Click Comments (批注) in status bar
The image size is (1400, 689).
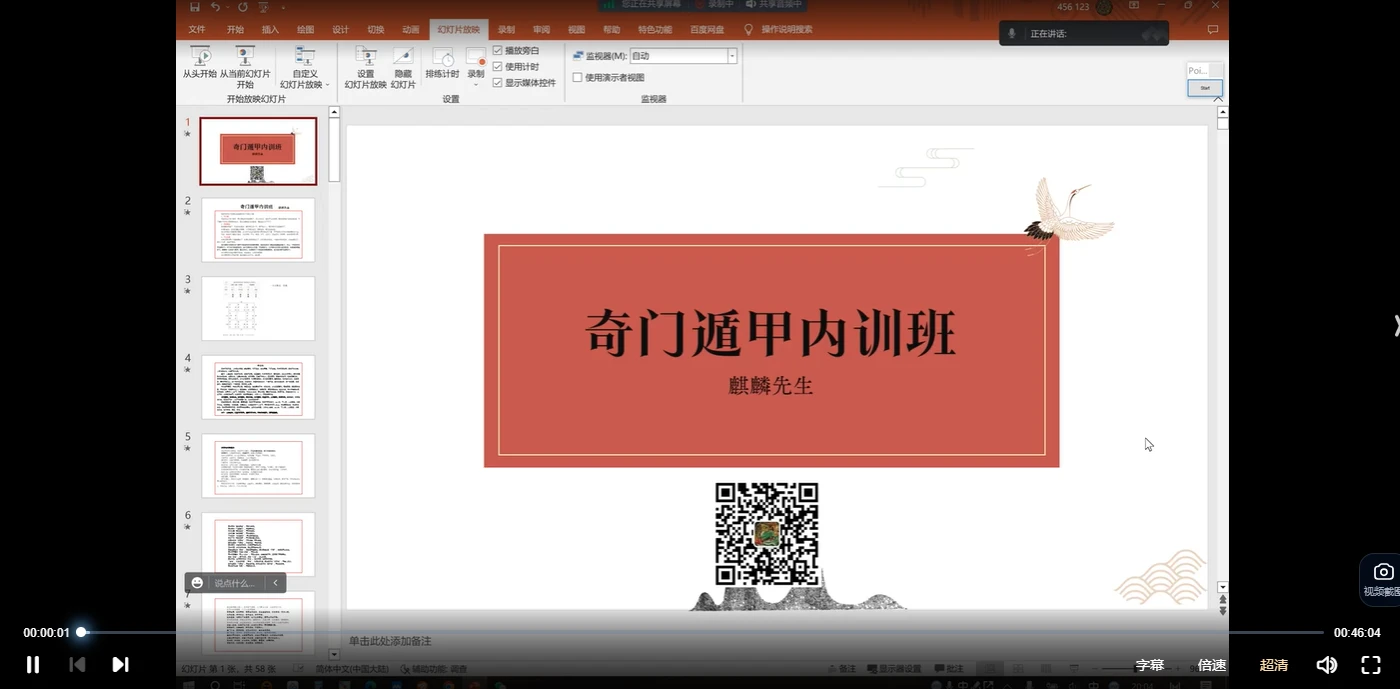949,668
